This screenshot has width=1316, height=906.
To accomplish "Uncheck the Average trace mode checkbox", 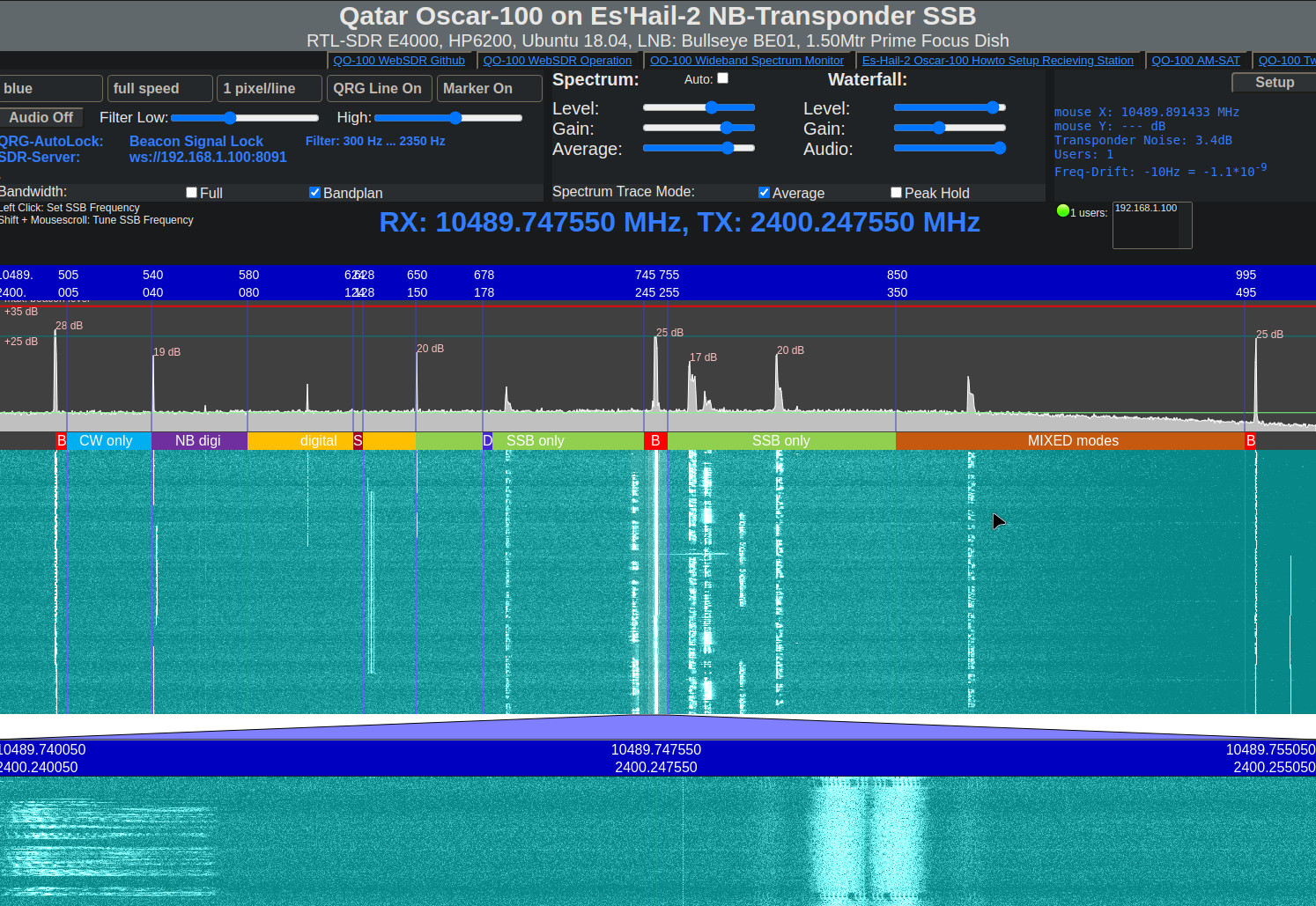I will click(764, 192).
